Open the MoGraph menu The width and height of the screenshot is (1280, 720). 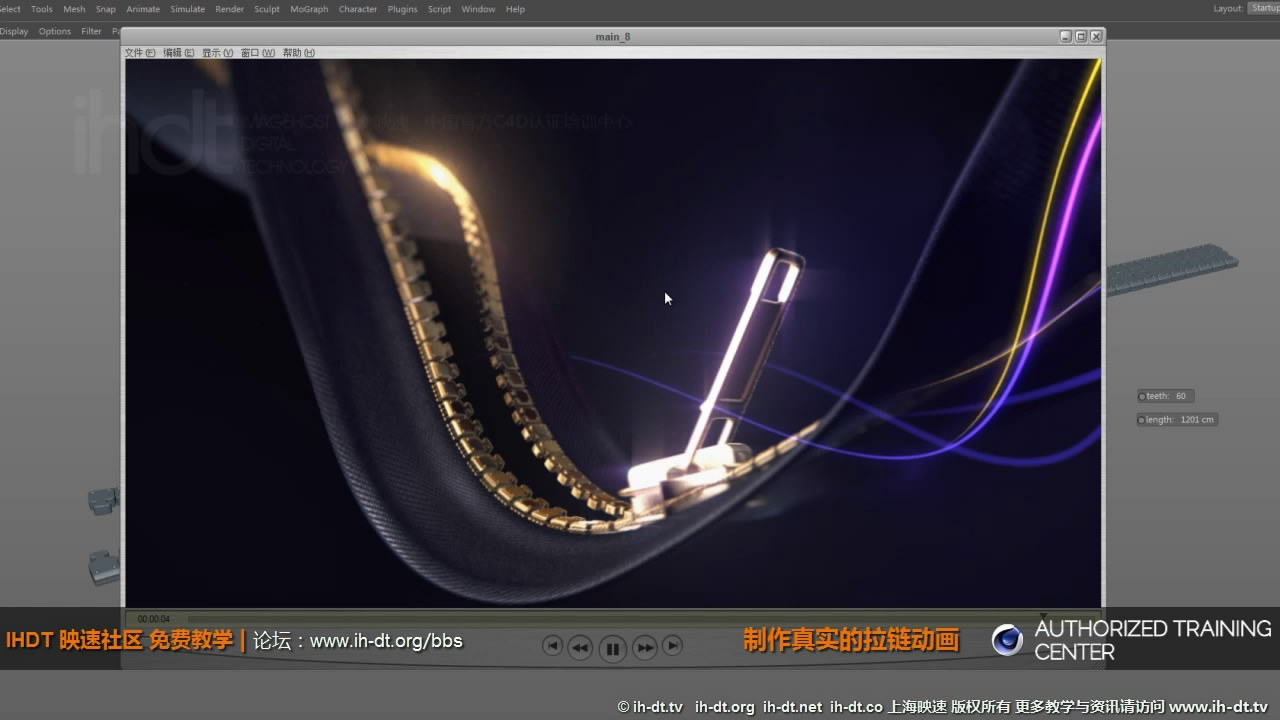tap(308, 9)
